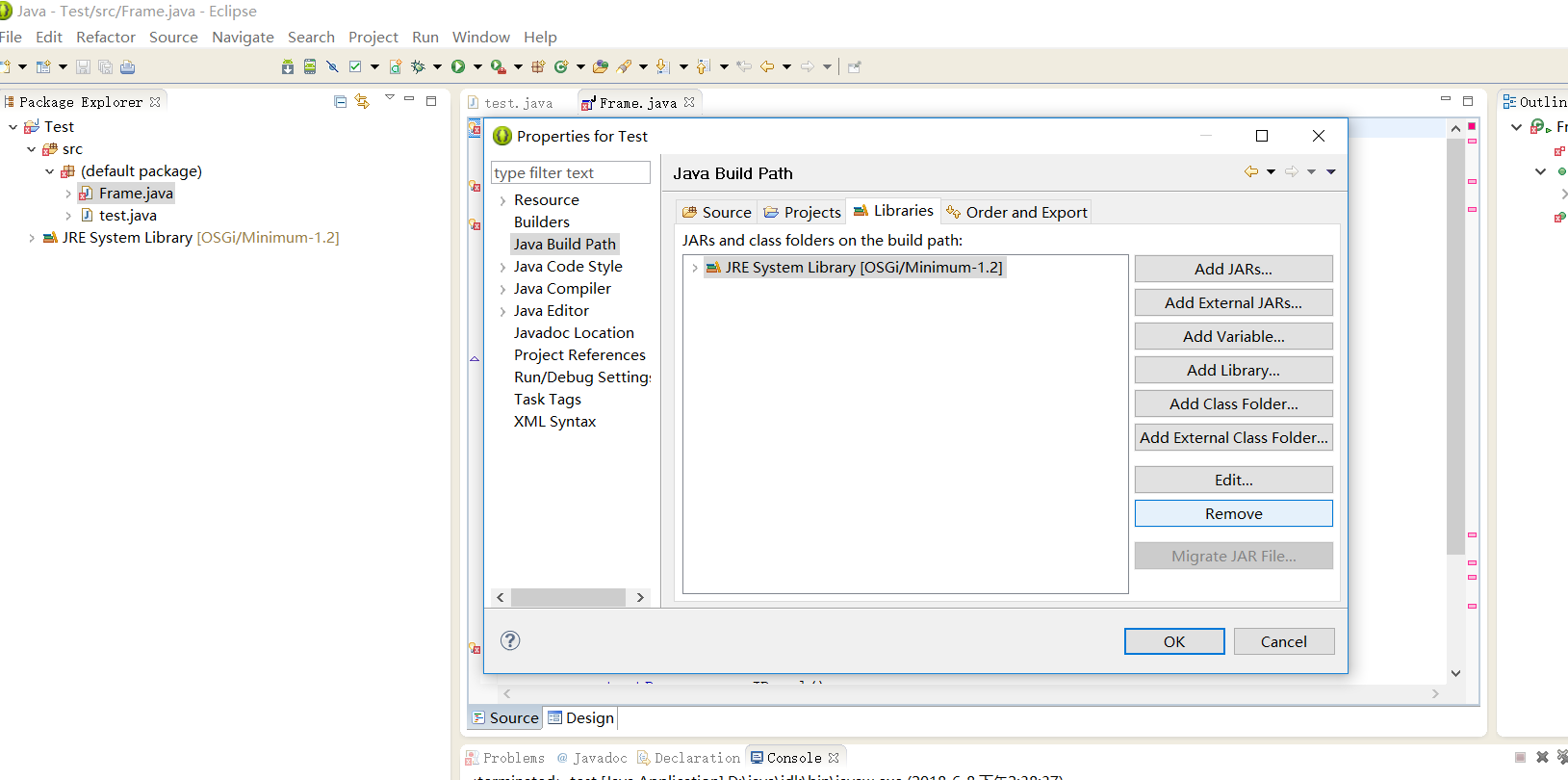Image resolution: width=1568 pixels, height=780 pixels.
Task: Open the Problems view tab
Action: tap(504, 758)
